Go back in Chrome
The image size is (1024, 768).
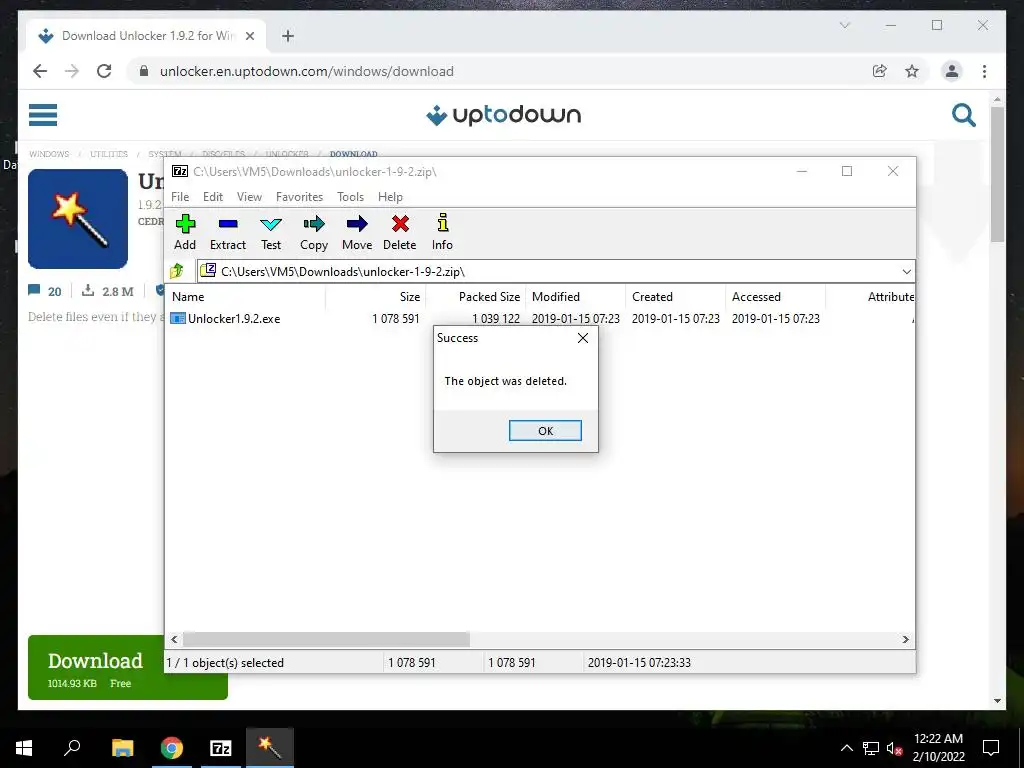coord(40,71)
